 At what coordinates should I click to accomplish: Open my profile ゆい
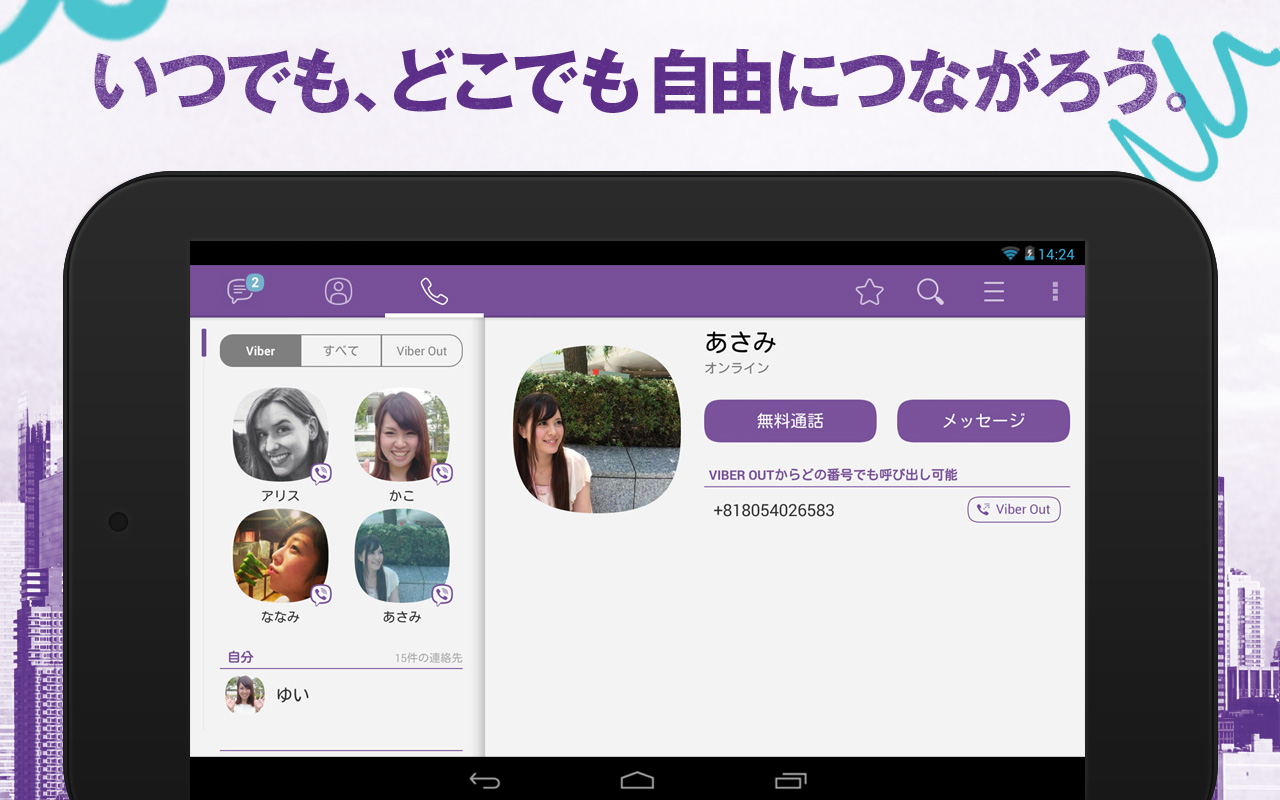pyautogui.click(x=341, y=695)
